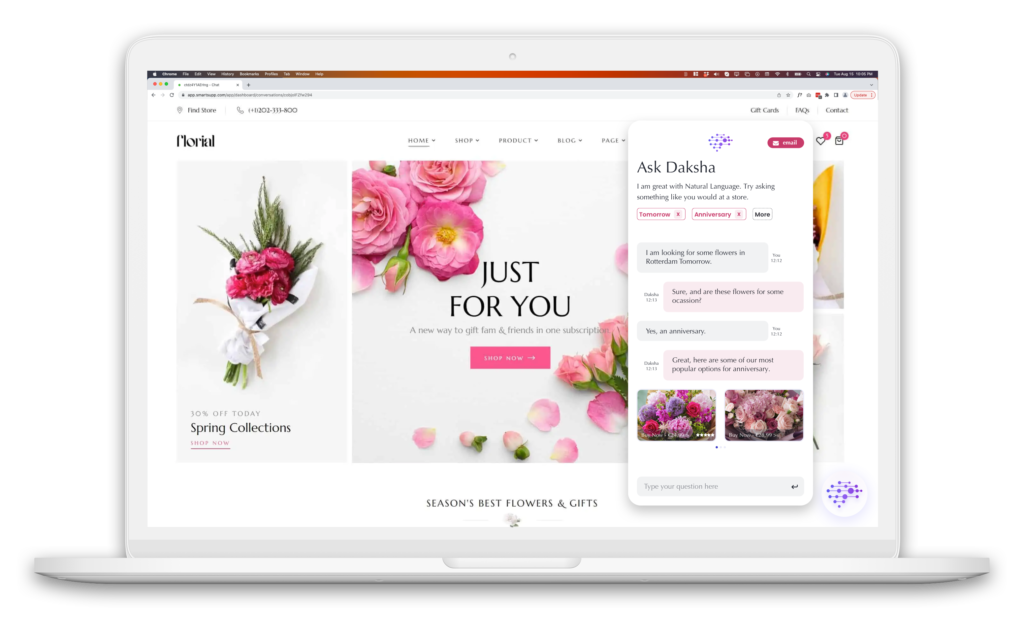Click the pink SHOP NOW banner button

pos(510,358)
